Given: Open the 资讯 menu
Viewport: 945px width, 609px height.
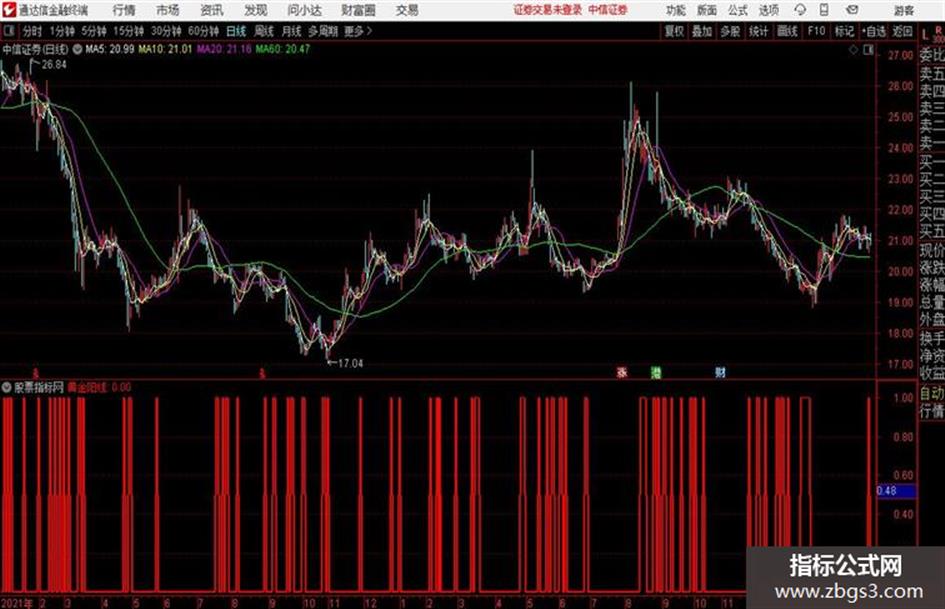Looking at the screenshot, I should pos(212,10).
